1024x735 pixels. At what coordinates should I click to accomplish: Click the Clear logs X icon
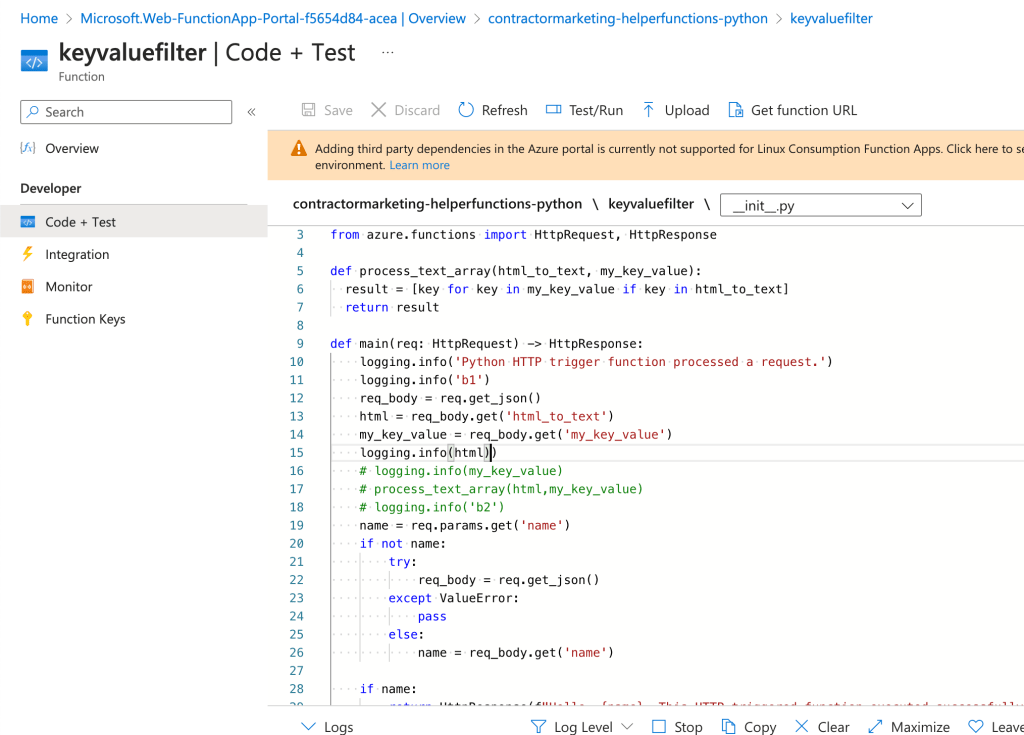(802, 727)
